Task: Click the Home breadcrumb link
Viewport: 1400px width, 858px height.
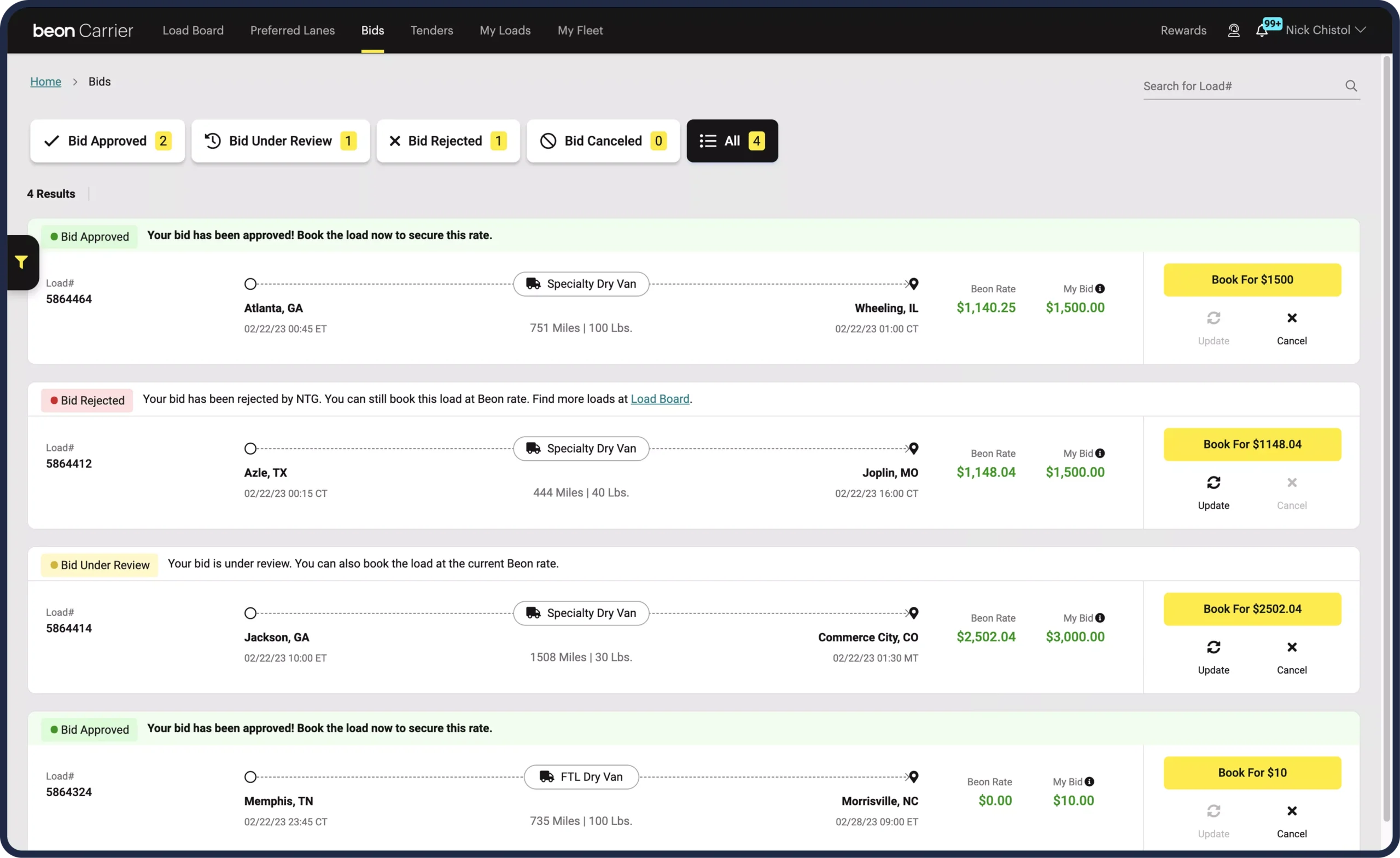Action: (x=45, y=82)
